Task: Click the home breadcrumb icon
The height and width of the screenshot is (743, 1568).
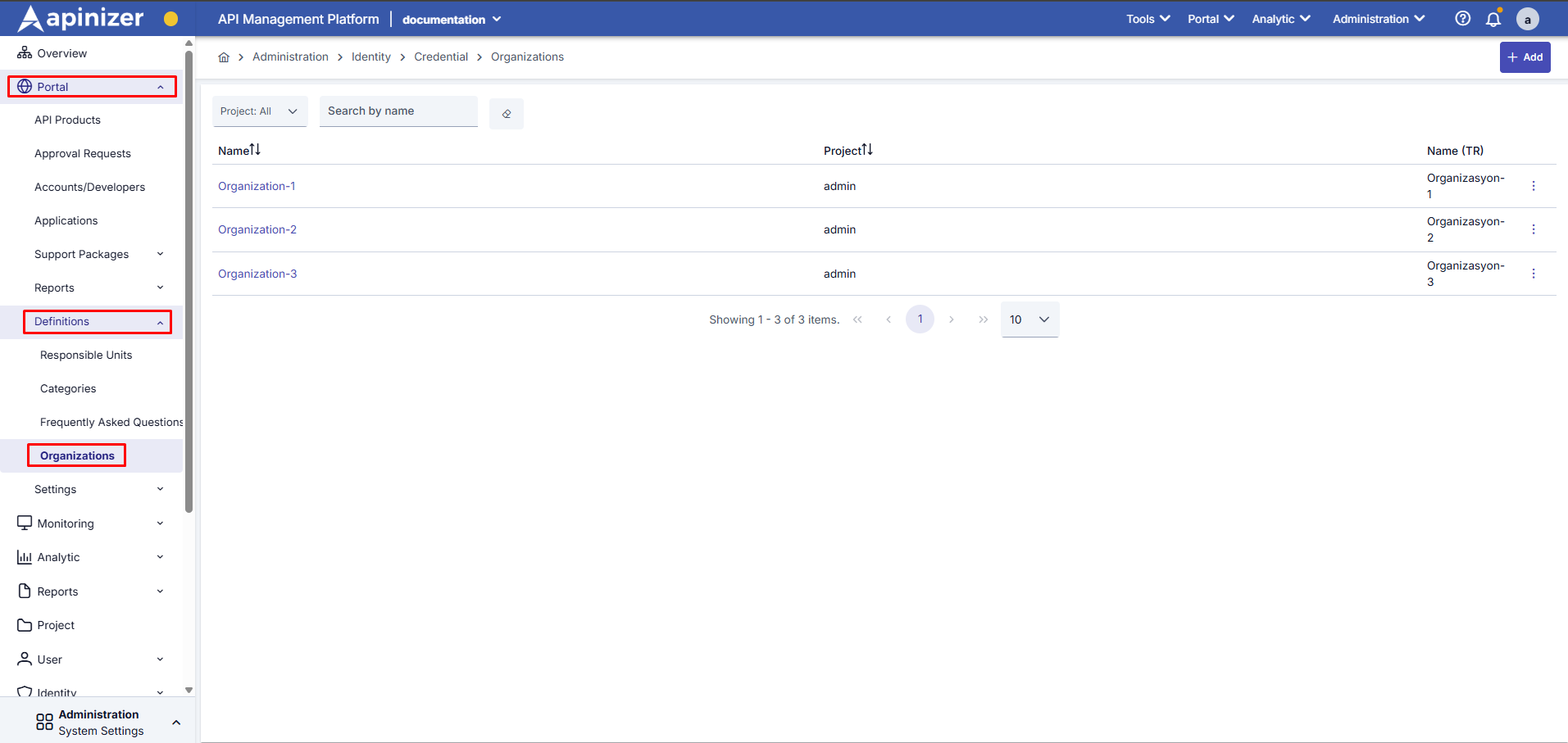Action: coord(224,57)
